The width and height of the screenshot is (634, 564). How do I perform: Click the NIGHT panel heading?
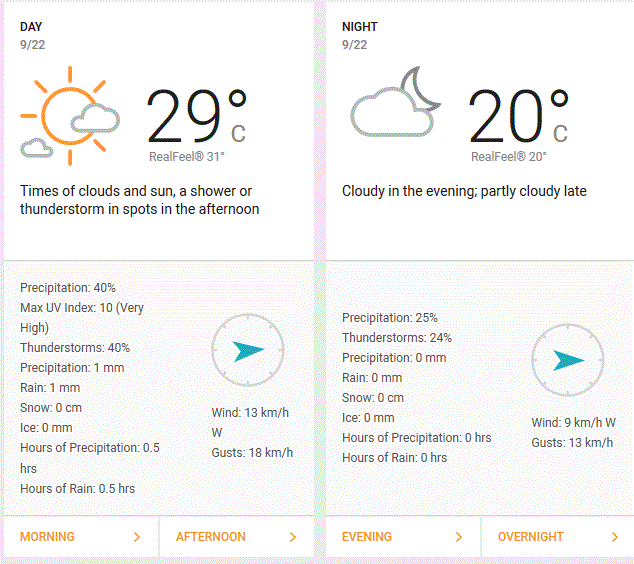point(359,27)
